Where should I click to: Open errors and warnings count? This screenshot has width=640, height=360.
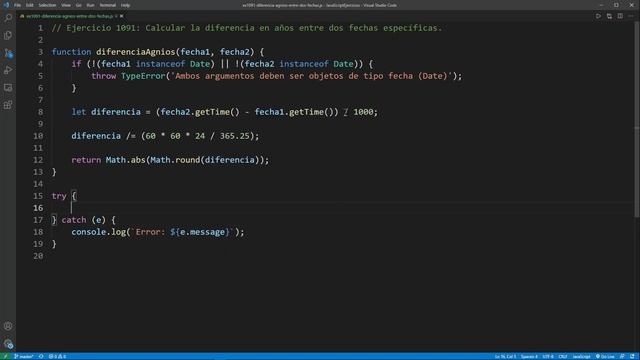[x=57, y=356]
